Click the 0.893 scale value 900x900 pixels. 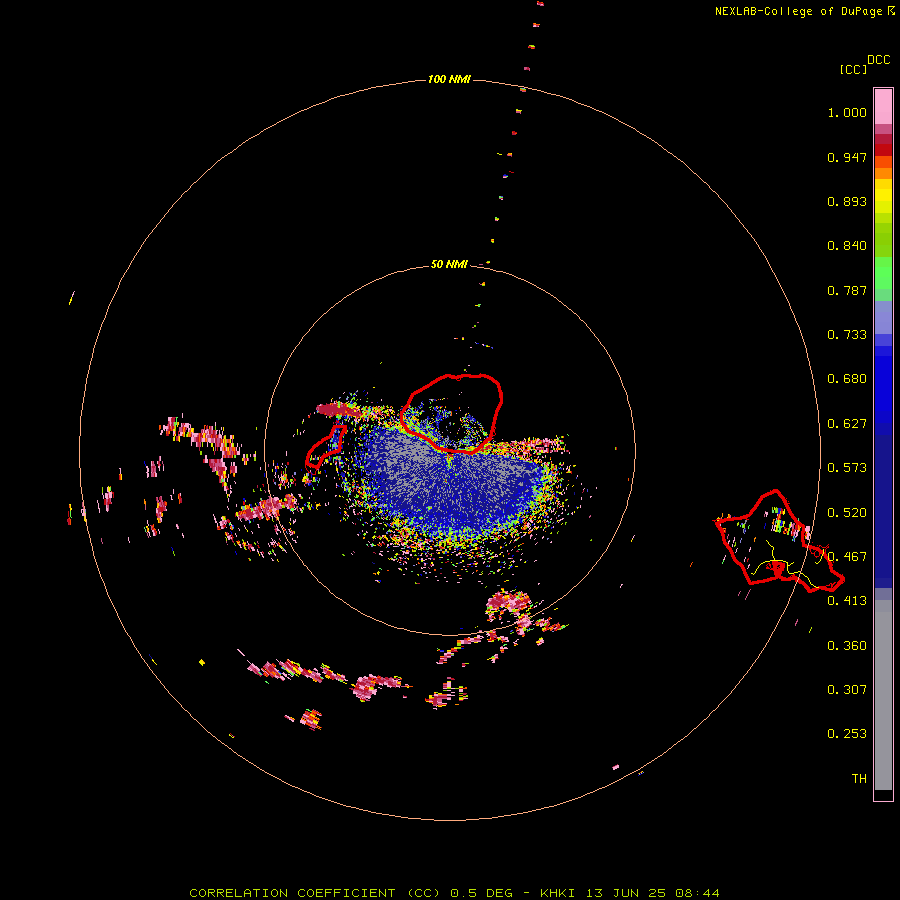tap(847, 201)
